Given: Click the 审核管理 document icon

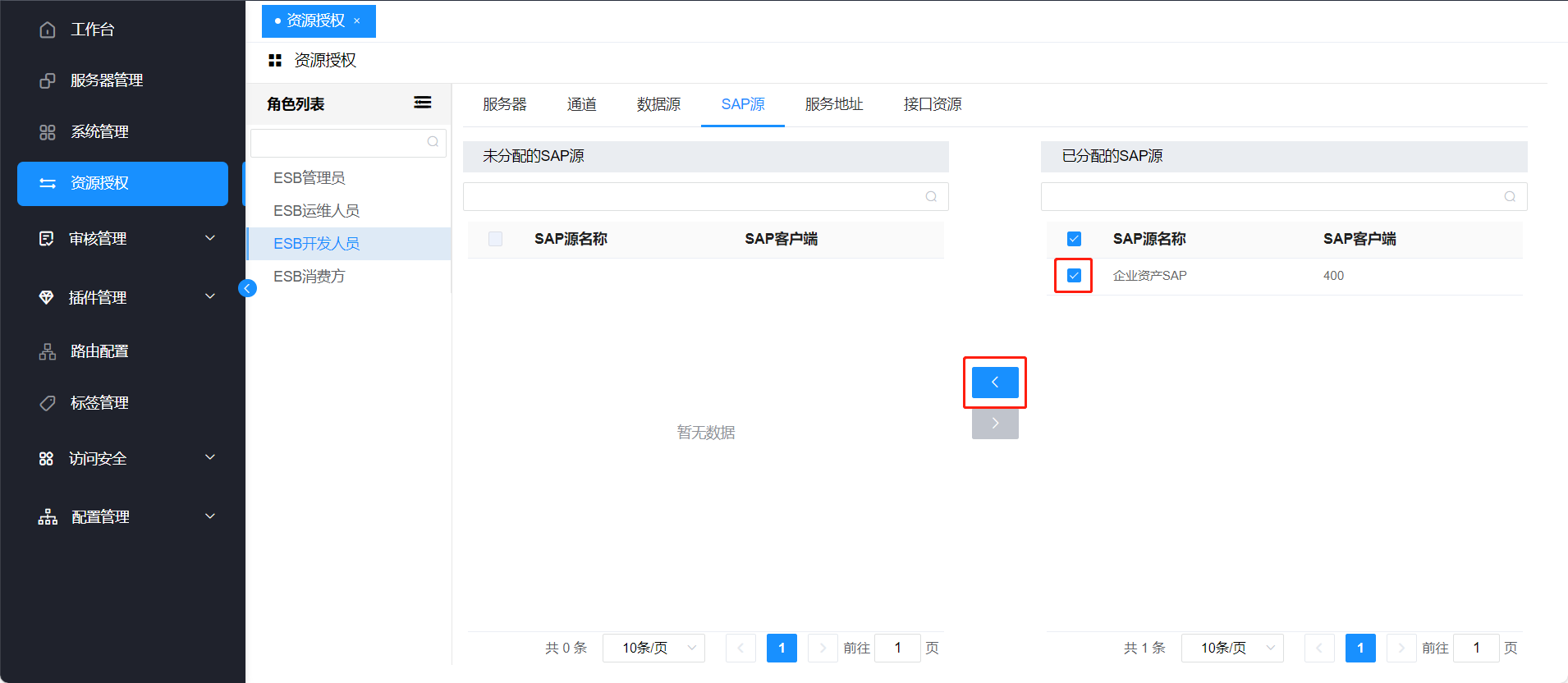Looking at the screenshot, I should click(47, 239).
